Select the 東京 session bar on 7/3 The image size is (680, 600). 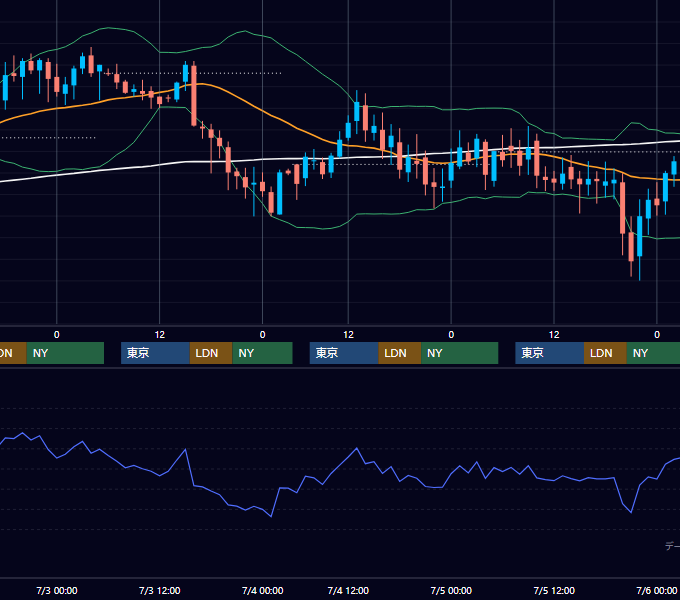point(155,353)
